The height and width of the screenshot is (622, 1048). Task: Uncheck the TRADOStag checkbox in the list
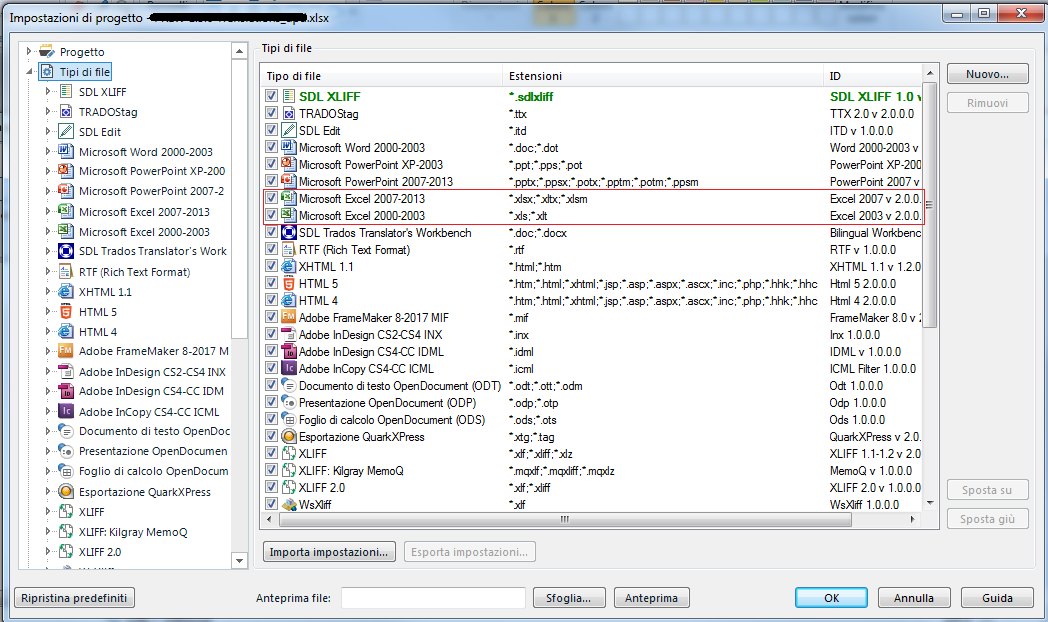tap(271, 114)
